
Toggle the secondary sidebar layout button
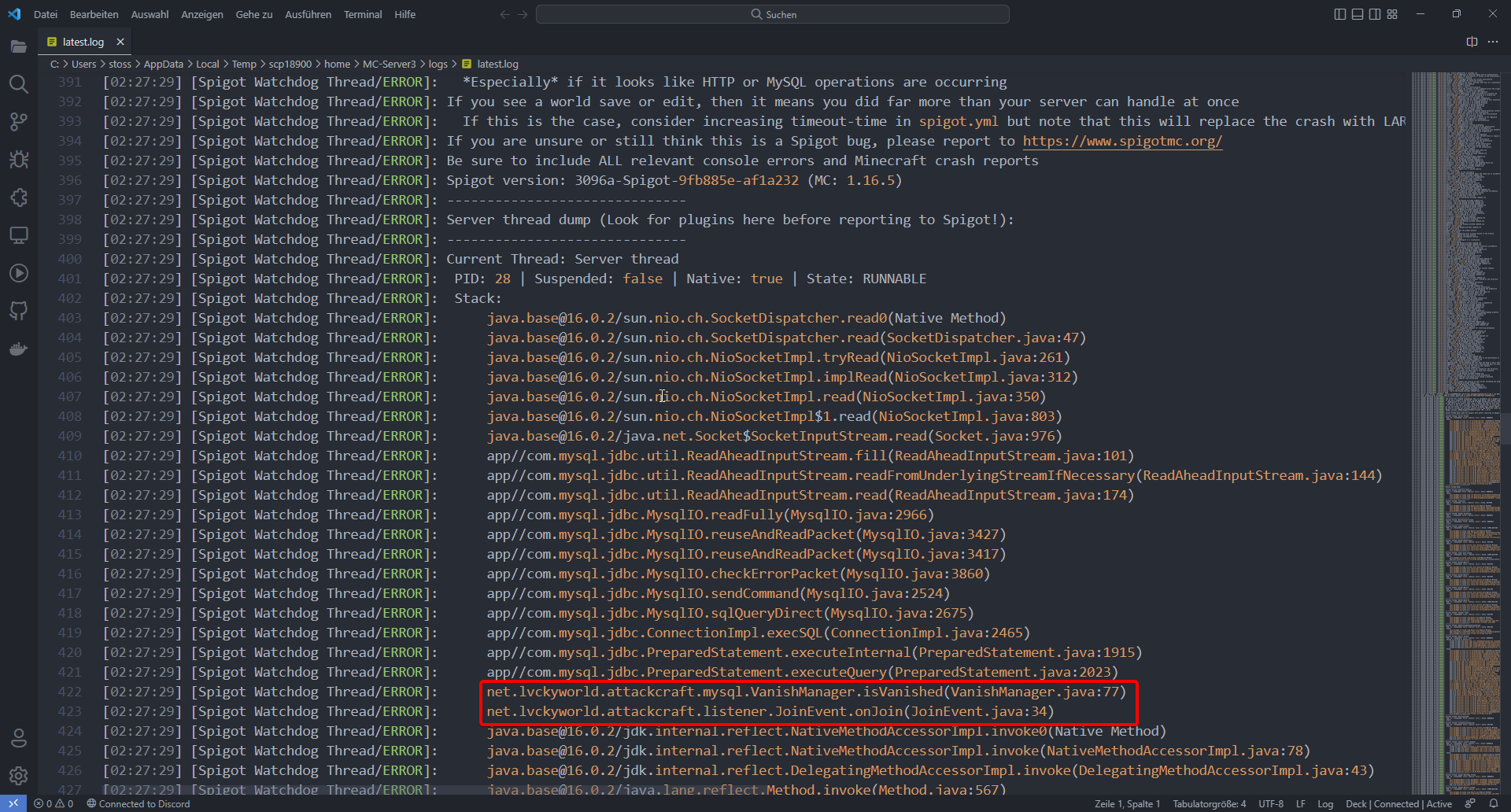click(x=1375, y=14)
